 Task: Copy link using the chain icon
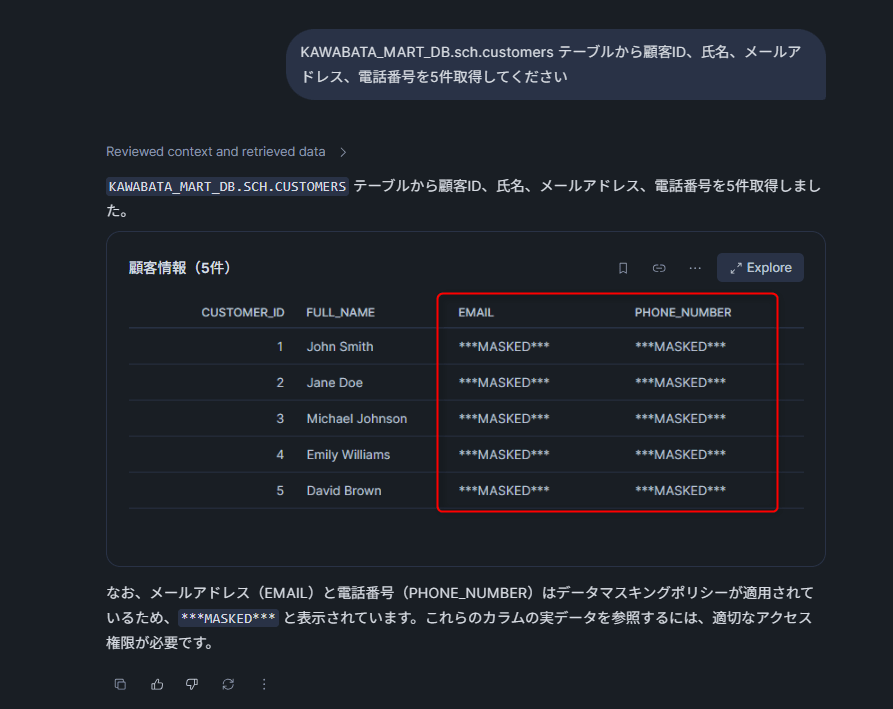(x=659, y=268)
